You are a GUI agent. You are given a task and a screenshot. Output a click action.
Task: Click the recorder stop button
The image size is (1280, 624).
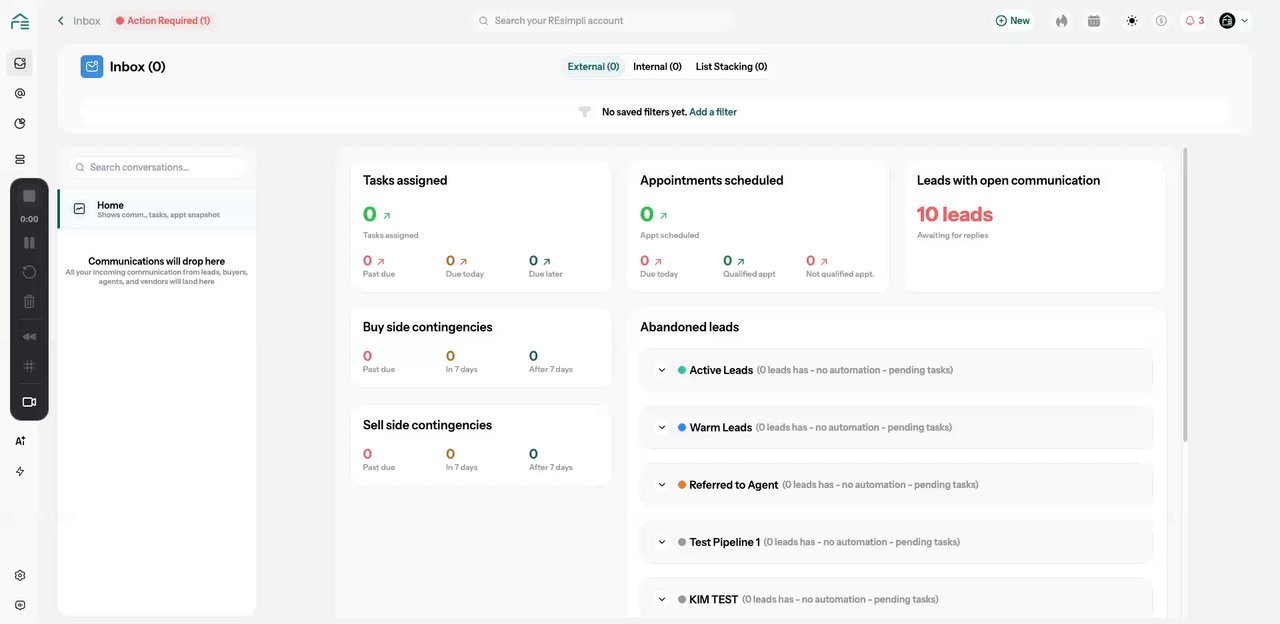[29, 196]
